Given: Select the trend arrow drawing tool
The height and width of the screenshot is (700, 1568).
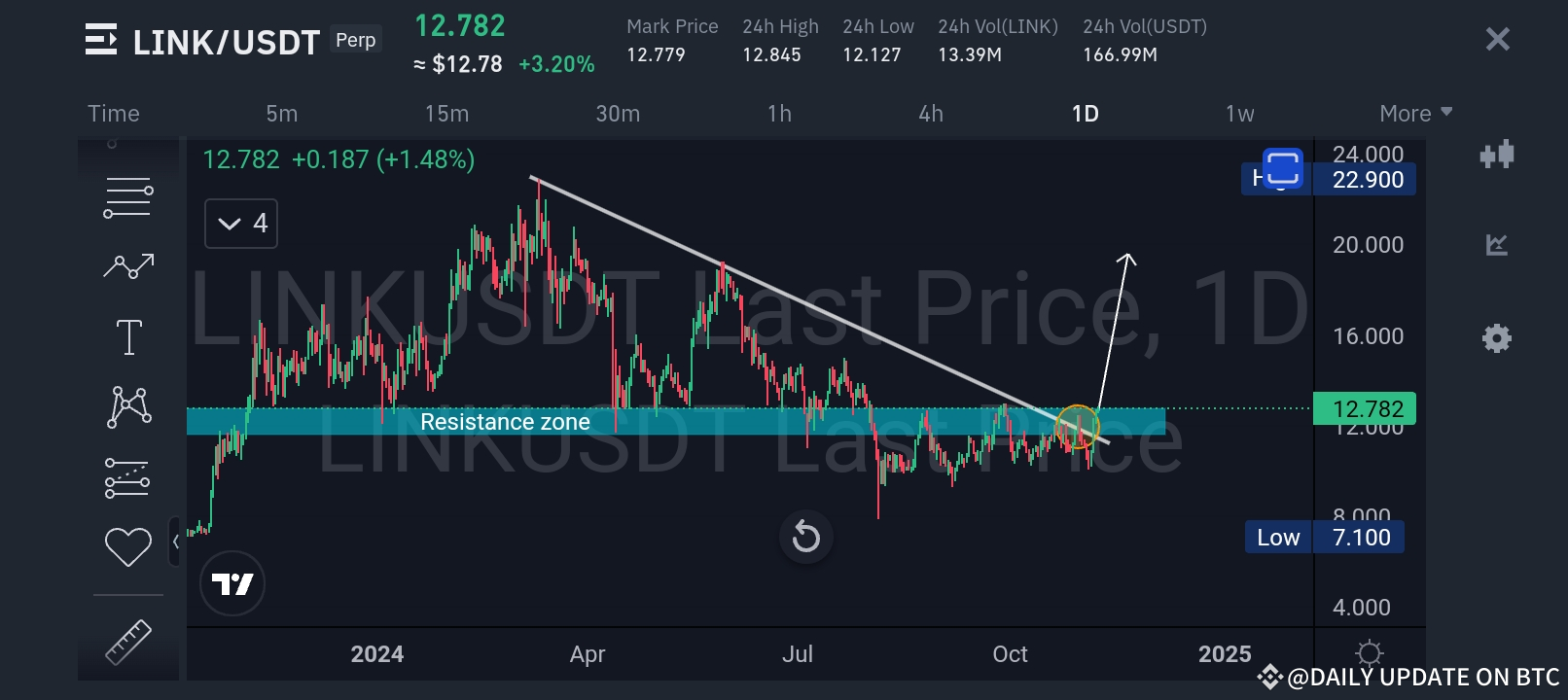Looking at the screenshot, I should click(x=128, y=265).
